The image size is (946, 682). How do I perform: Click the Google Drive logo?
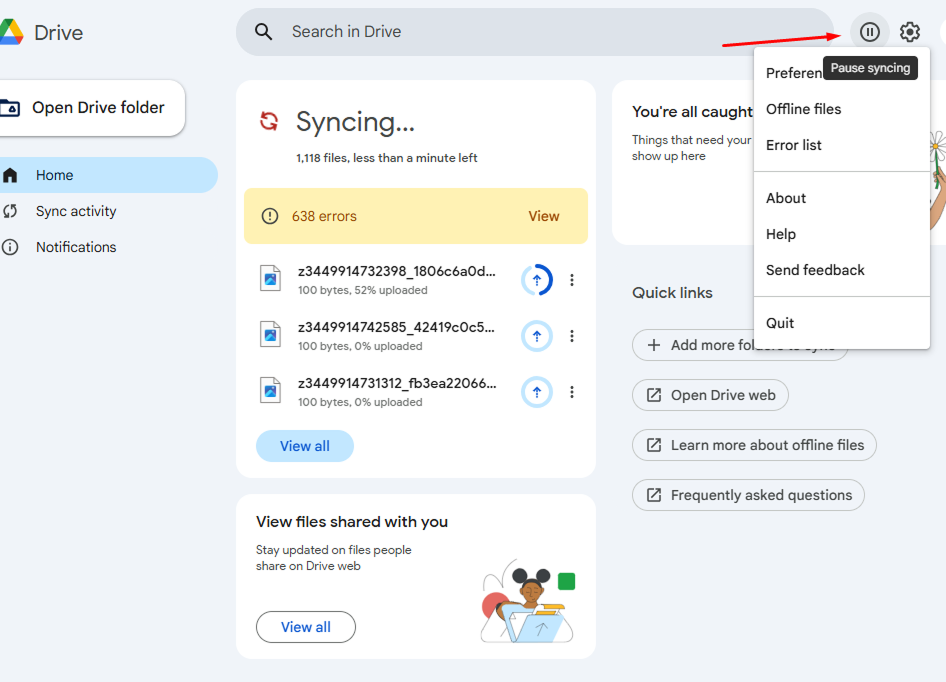(x=11, y=32)
